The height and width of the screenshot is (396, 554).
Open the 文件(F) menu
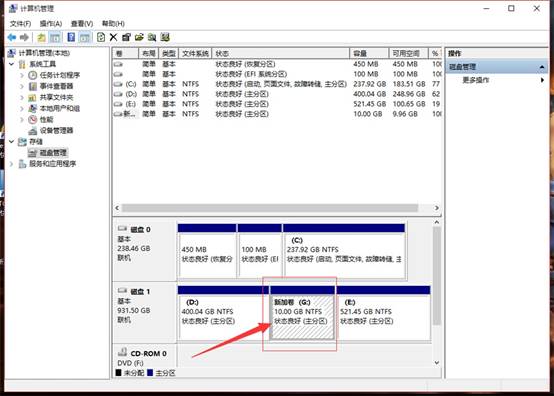[20, 24]
